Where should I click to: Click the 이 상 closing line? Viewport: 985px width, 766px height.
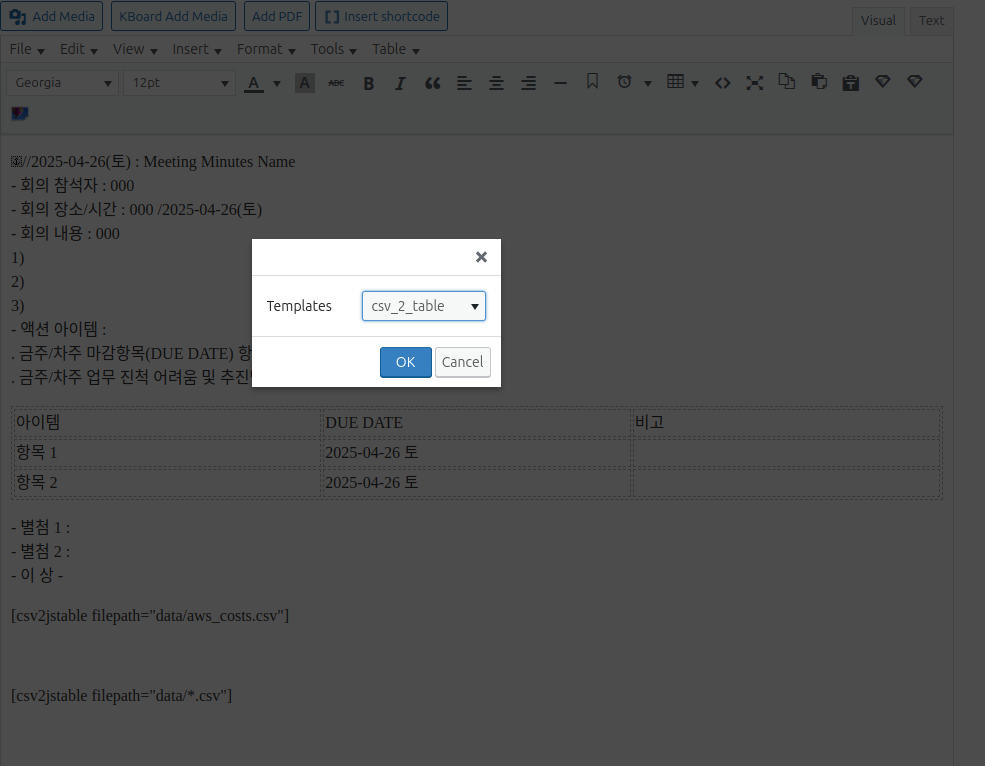[37, 575]
